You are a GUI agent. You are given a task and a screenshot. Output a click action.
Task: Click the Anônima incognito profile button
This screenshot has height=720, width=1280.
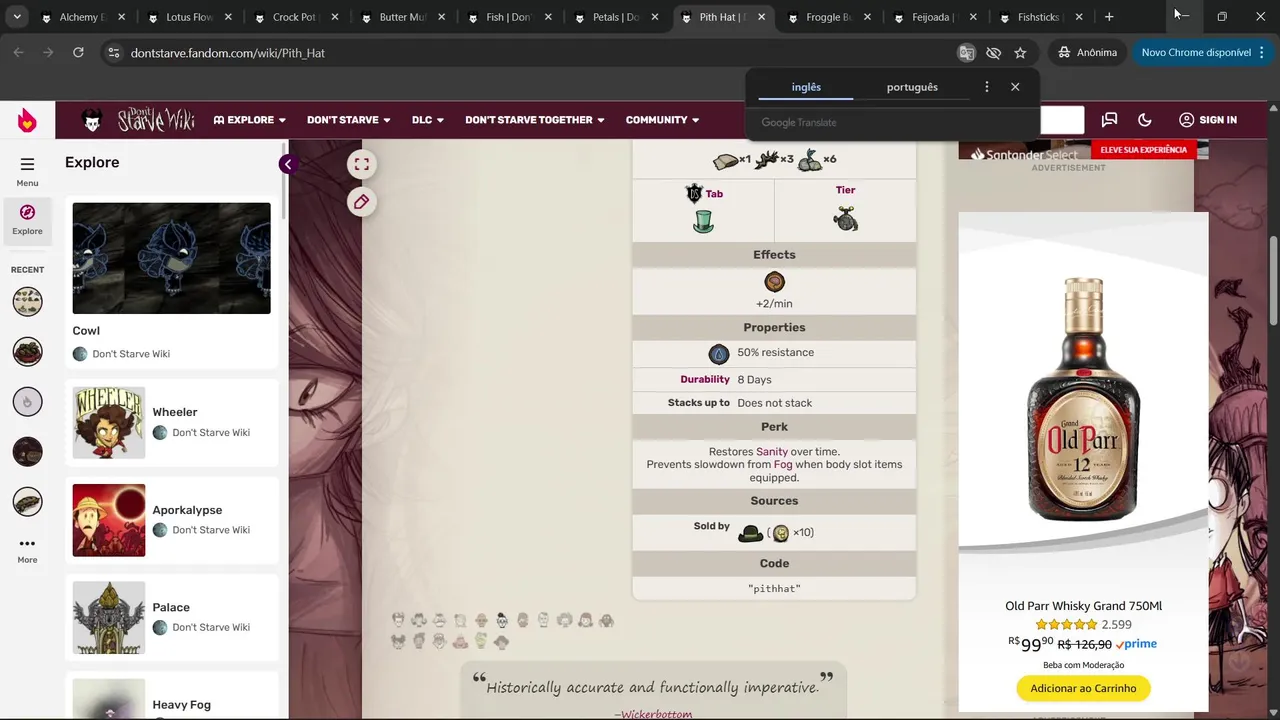(x=1089, y=53)
